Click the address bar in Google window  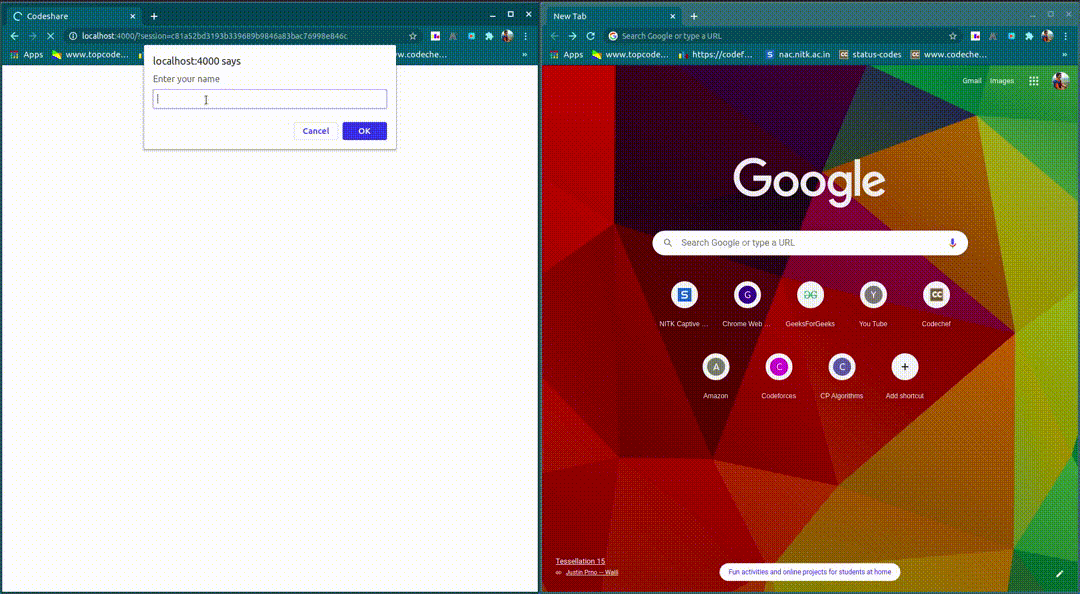tap(782, 36)
